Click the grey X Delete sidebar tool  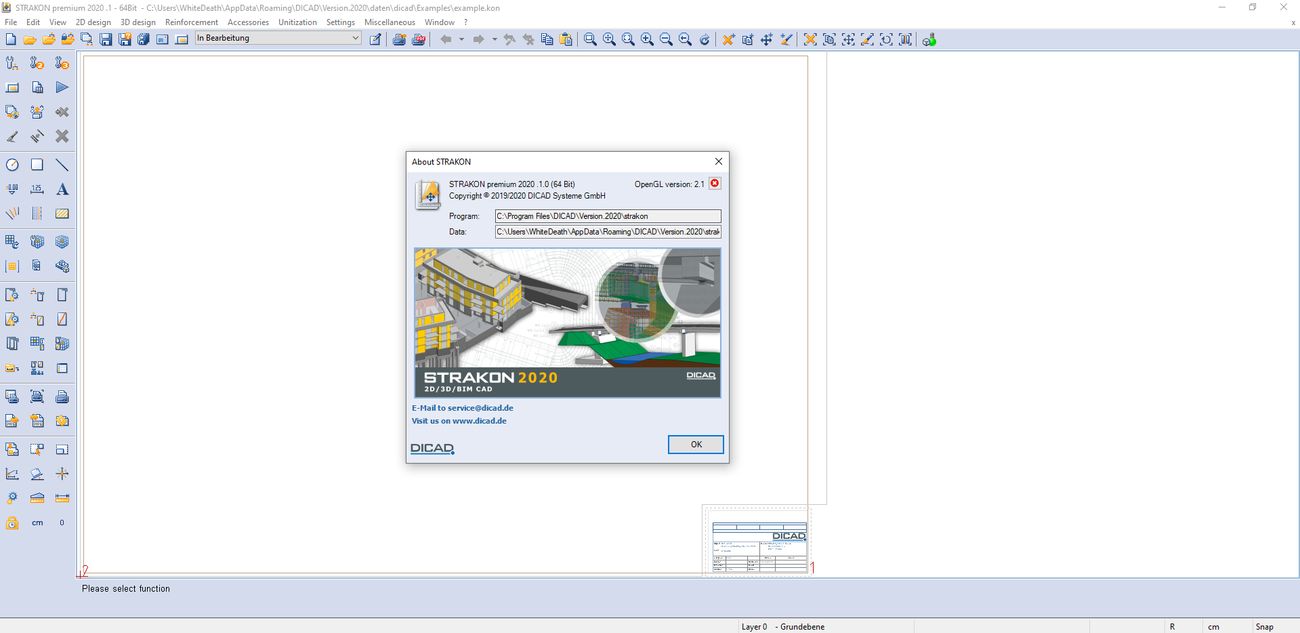pyautogui.click(x=62, y=136)
